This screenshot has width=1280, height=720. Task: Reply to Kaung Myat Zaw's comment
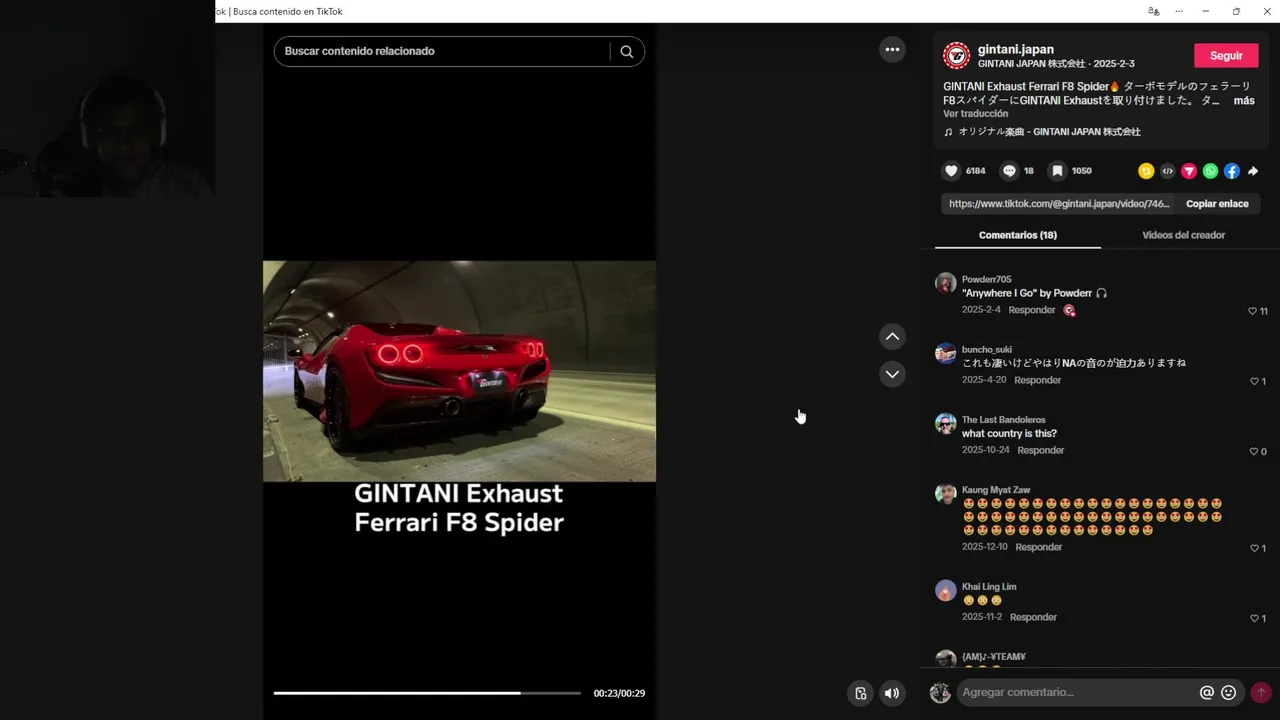pos(1038,547)
